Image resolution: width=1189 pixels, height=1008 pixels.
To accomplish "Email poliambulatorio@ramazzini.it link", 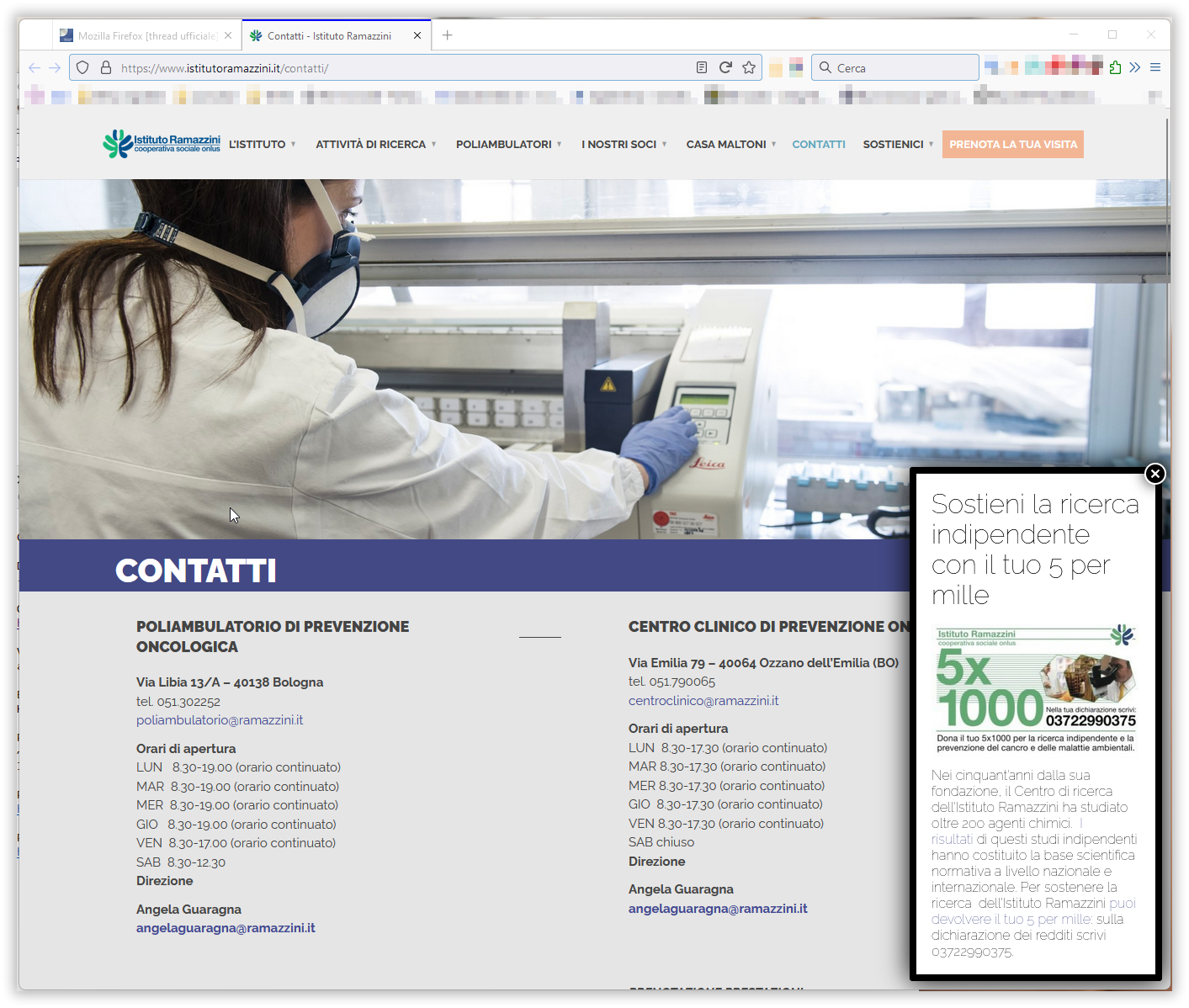I will pos(220,720).
